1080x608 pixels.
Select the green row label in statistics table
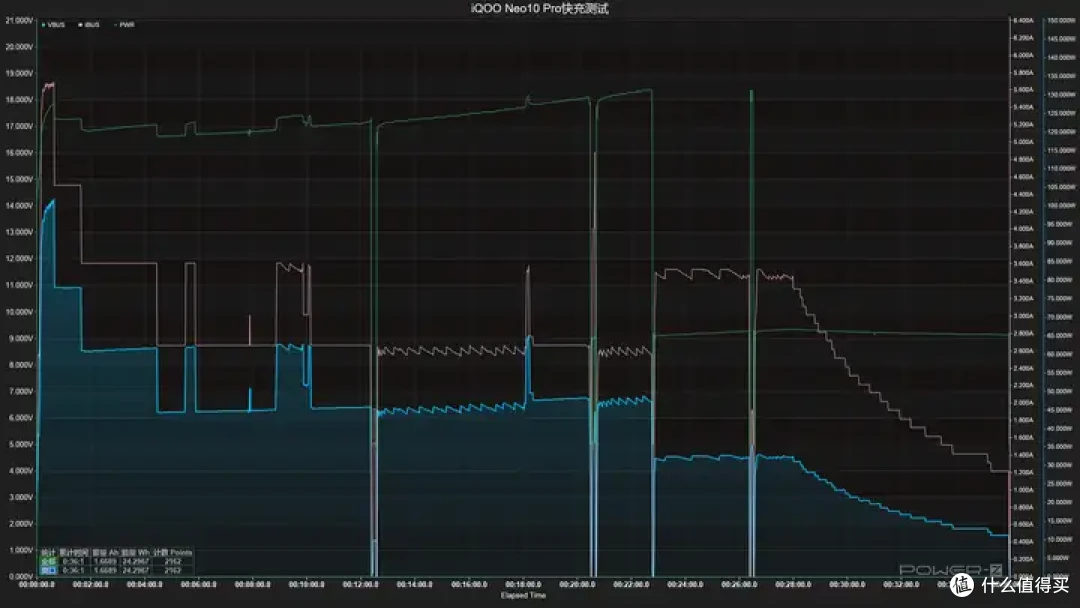click(x=48, y=562)
